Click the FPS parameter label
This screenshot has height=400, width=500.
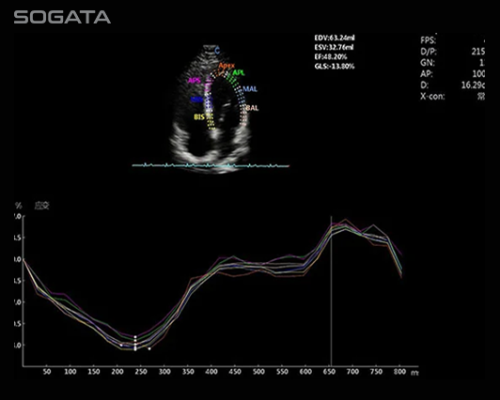coord(428,40)
